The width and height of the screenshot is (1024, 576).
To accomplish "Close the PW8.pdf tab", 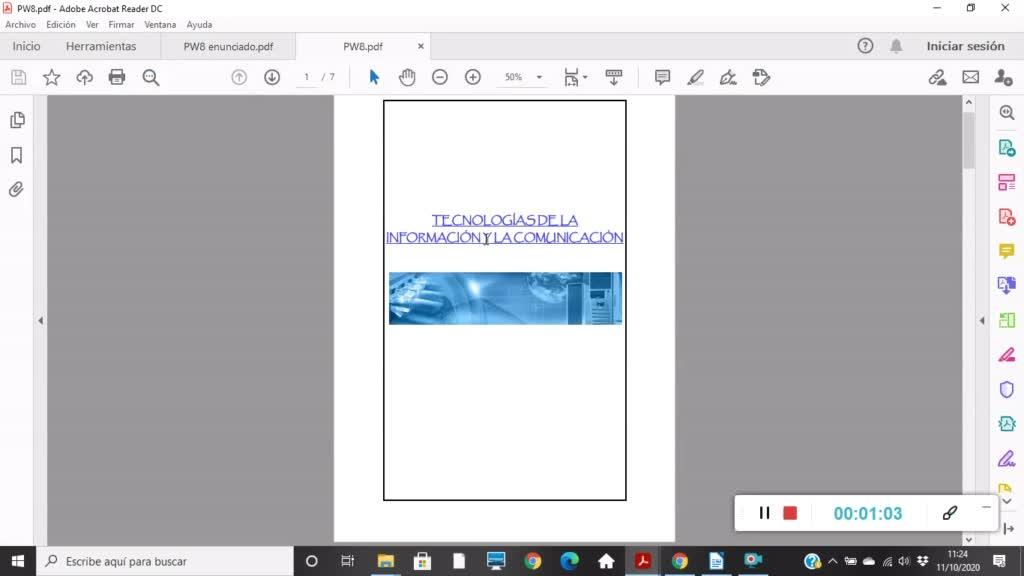I will [x=421, y=46].
